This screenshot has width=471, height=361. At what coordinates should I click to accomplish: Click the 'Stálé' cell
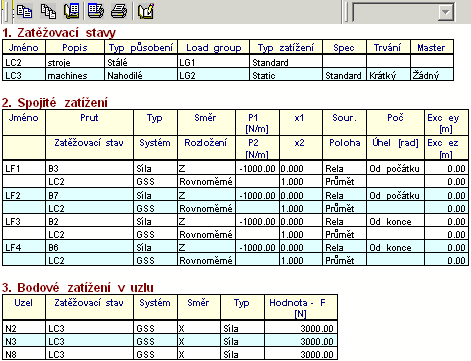(x=141, y=62)
